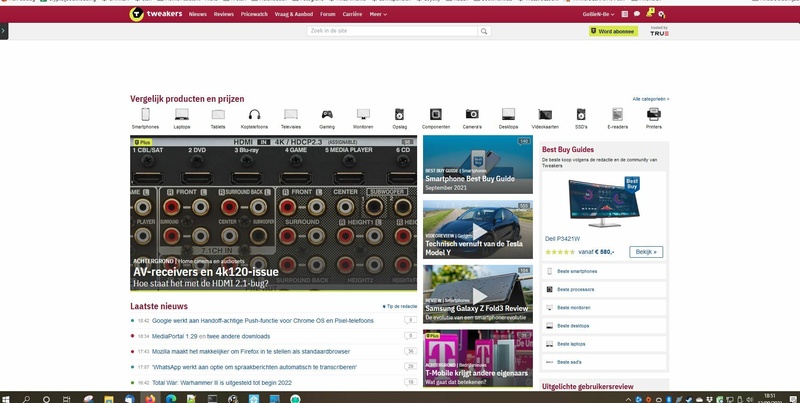Viewport: 800px width, 403px height.
Task: Expand the Meer menu
Action: [378, 14]
